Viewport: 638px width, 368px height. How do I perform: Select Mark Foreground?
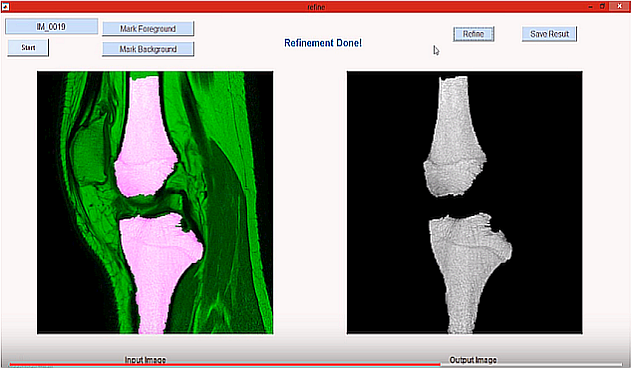148,28
